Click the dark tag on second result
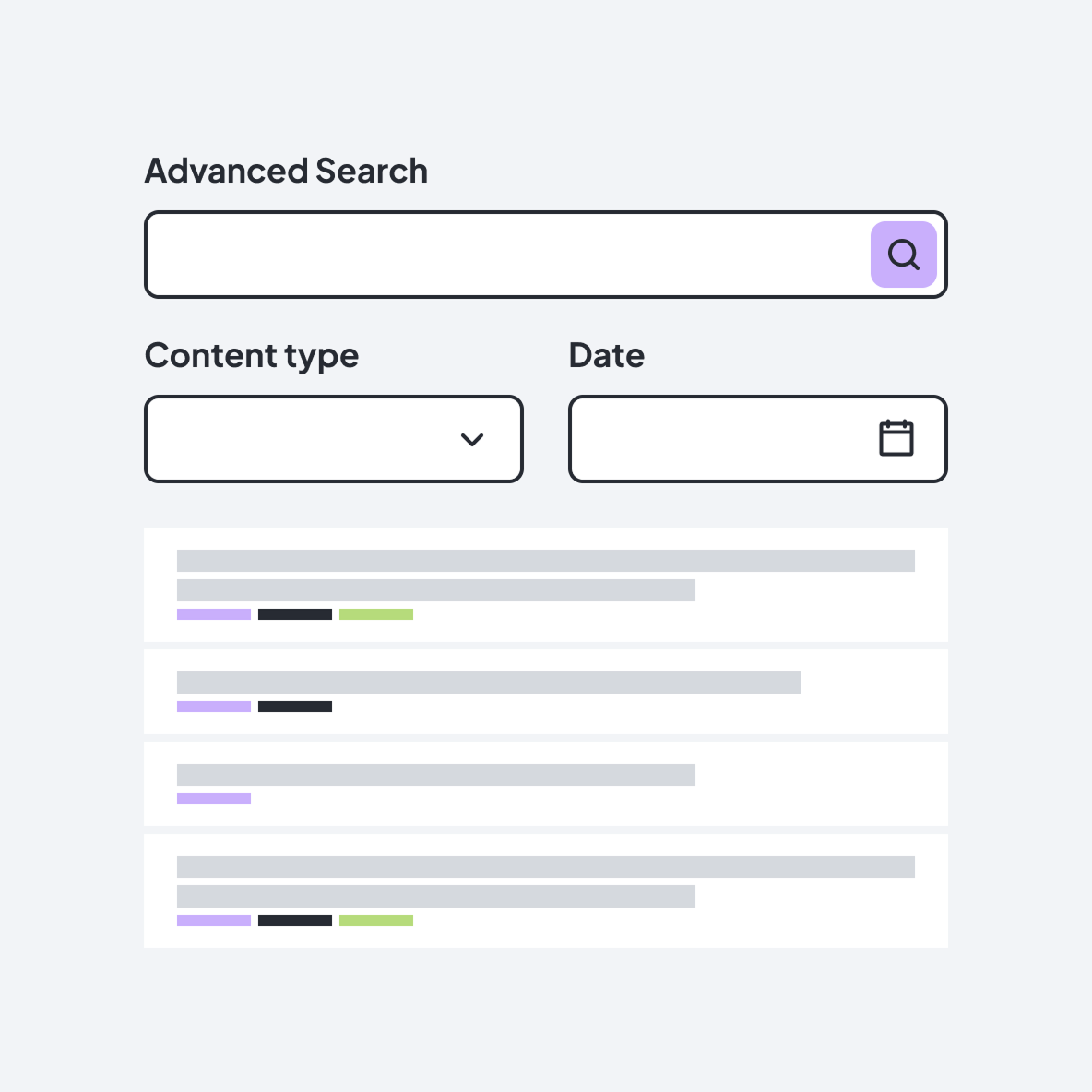The width and height of the screenshot is (1092, 1092). pos(295,706)
